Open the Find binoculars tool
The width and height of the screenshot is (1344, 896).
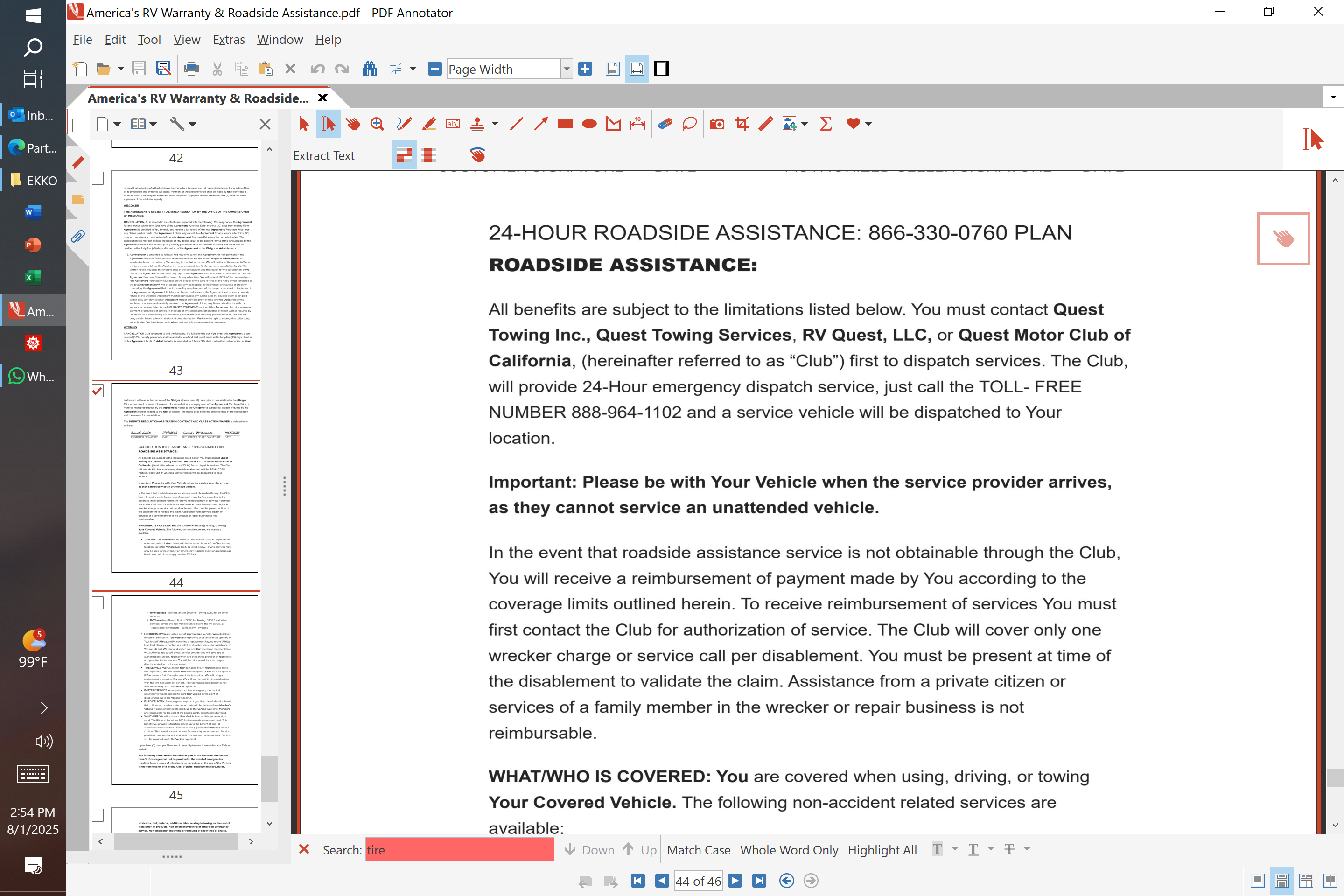coord(370,69)
